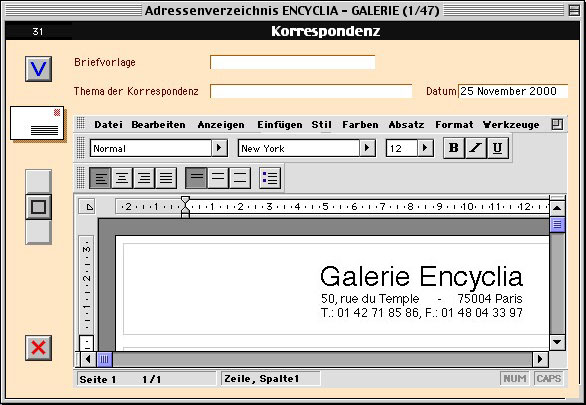Open the New York font dropdown arrow
586x405 pixels.
point(367,148)
